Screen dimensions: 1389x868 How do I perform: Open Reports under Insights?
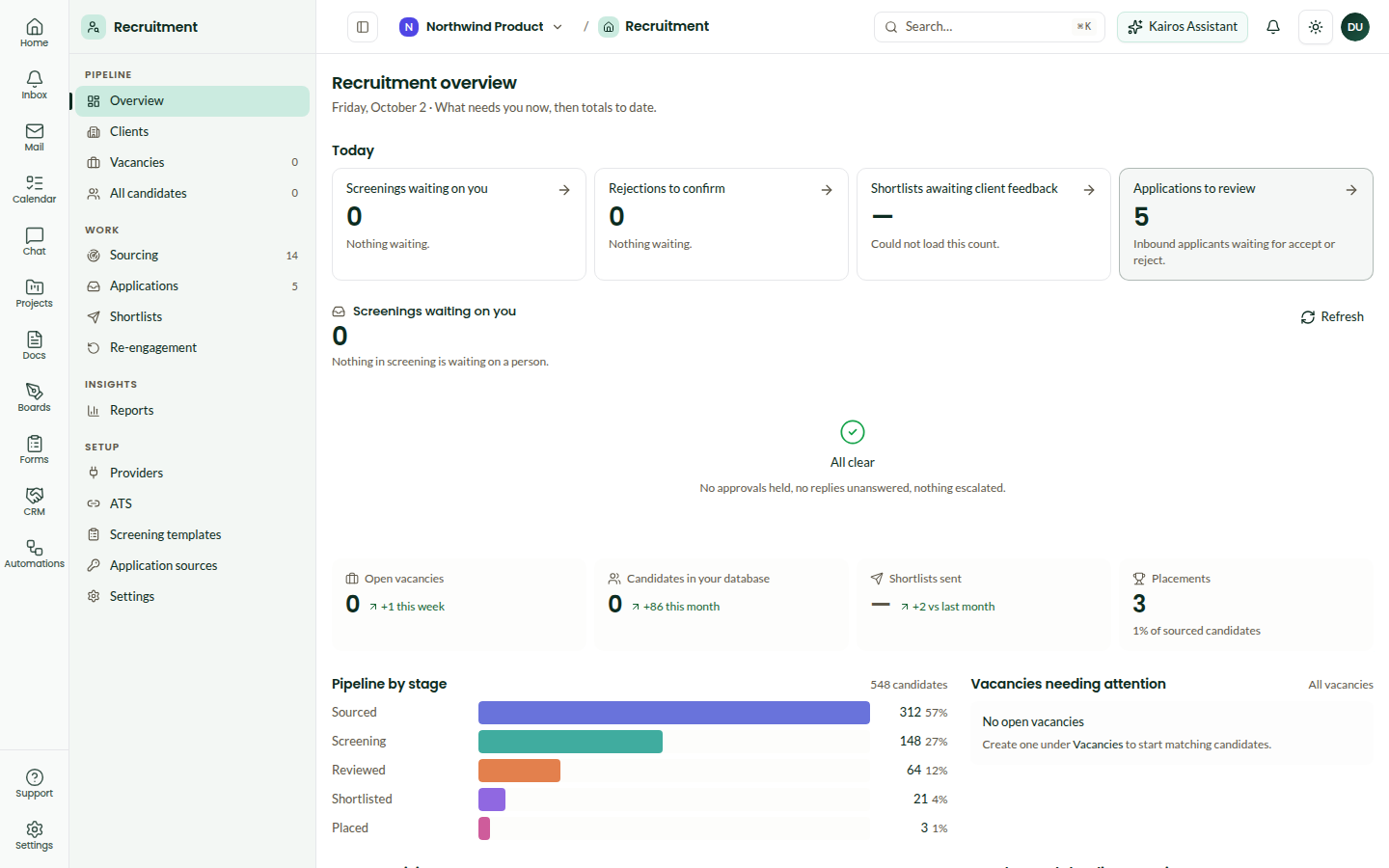tap(193, 411)
